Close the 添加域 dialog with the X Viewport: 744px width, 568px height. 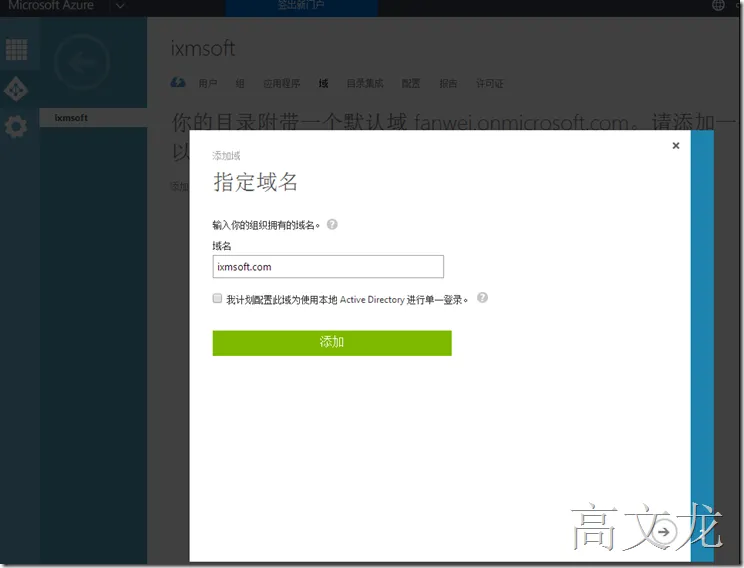tap(676, 146)
